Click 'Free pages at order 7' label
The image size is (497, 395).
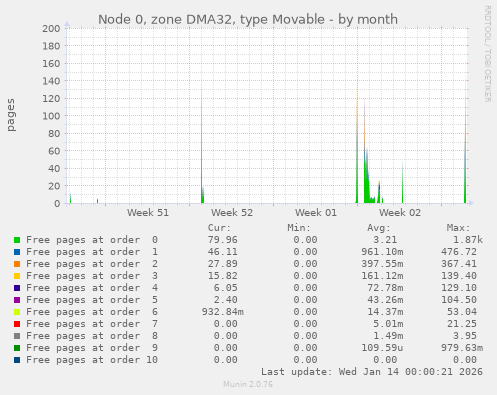[x=92, y=324]
